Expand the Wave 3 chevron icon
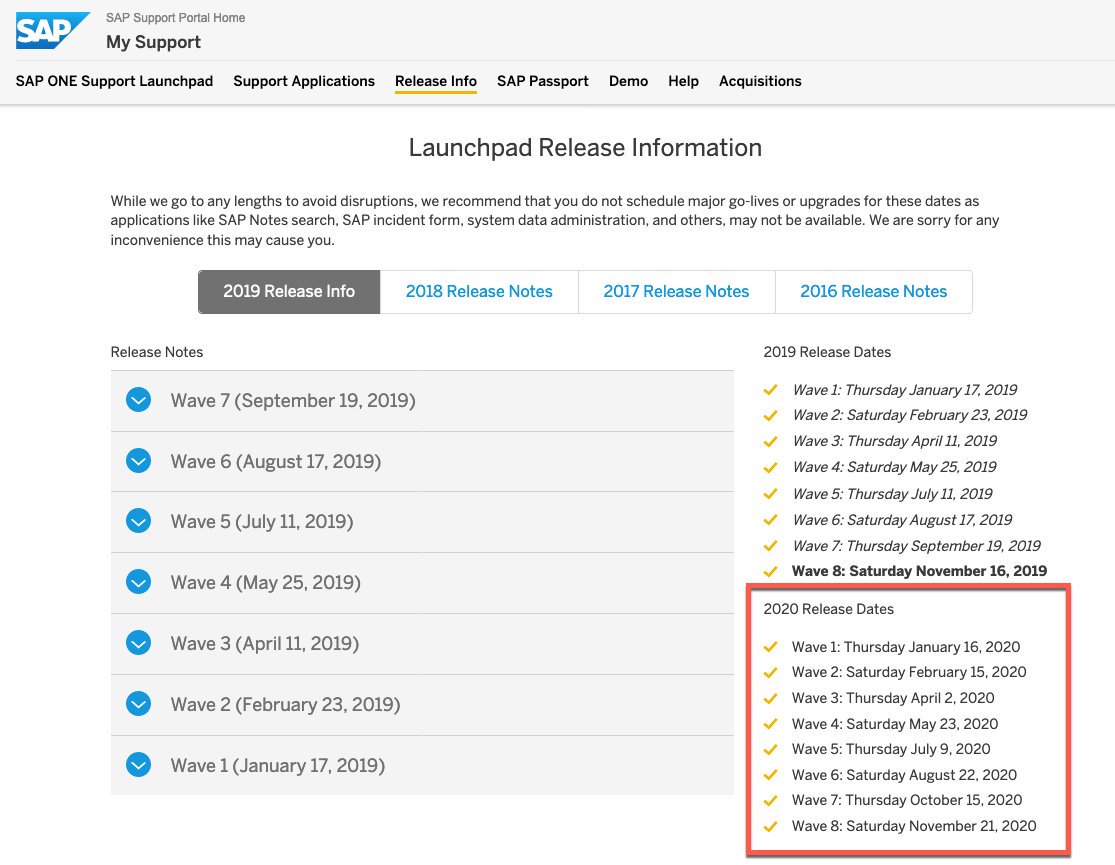Screen dimensions: 1115x865 pos(139,643)
